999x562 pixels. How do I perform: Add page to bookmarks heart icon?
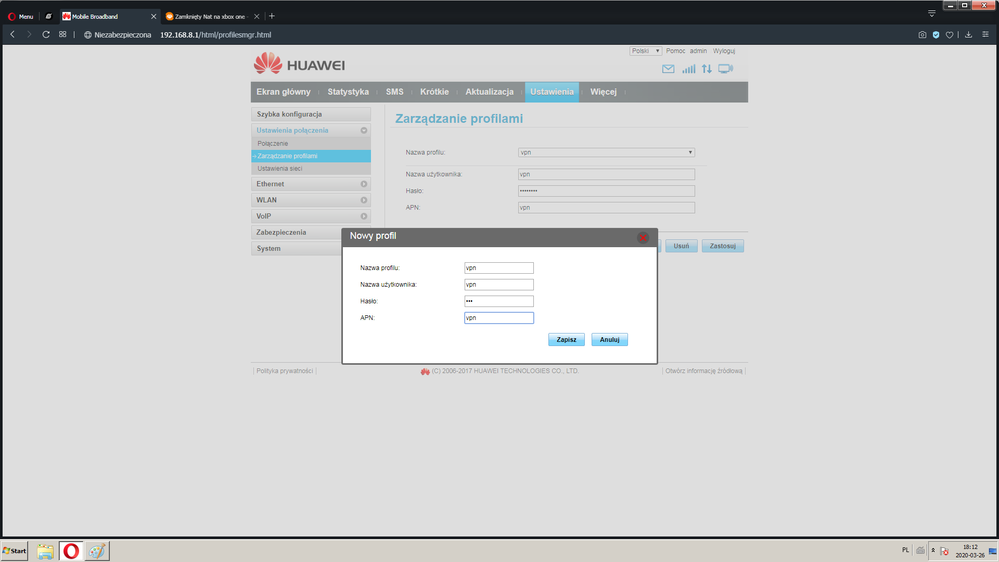pyautogui.click(x=950, y=34)
